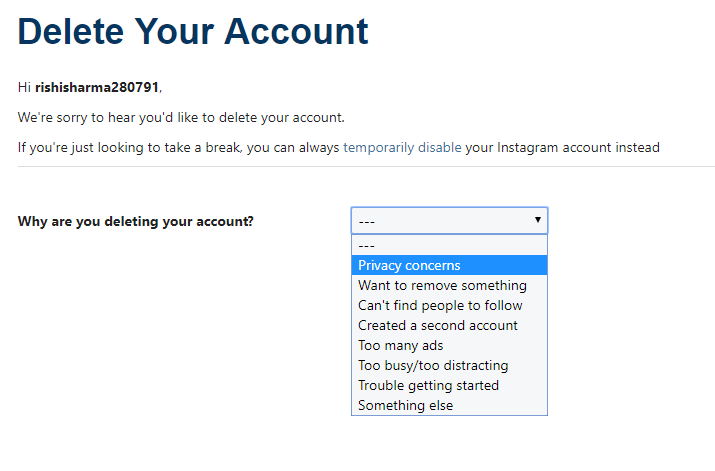Viewport: 715px width, 471px height.
Task: Click the "Delete Your Account" heading
Action: point(193,32)
